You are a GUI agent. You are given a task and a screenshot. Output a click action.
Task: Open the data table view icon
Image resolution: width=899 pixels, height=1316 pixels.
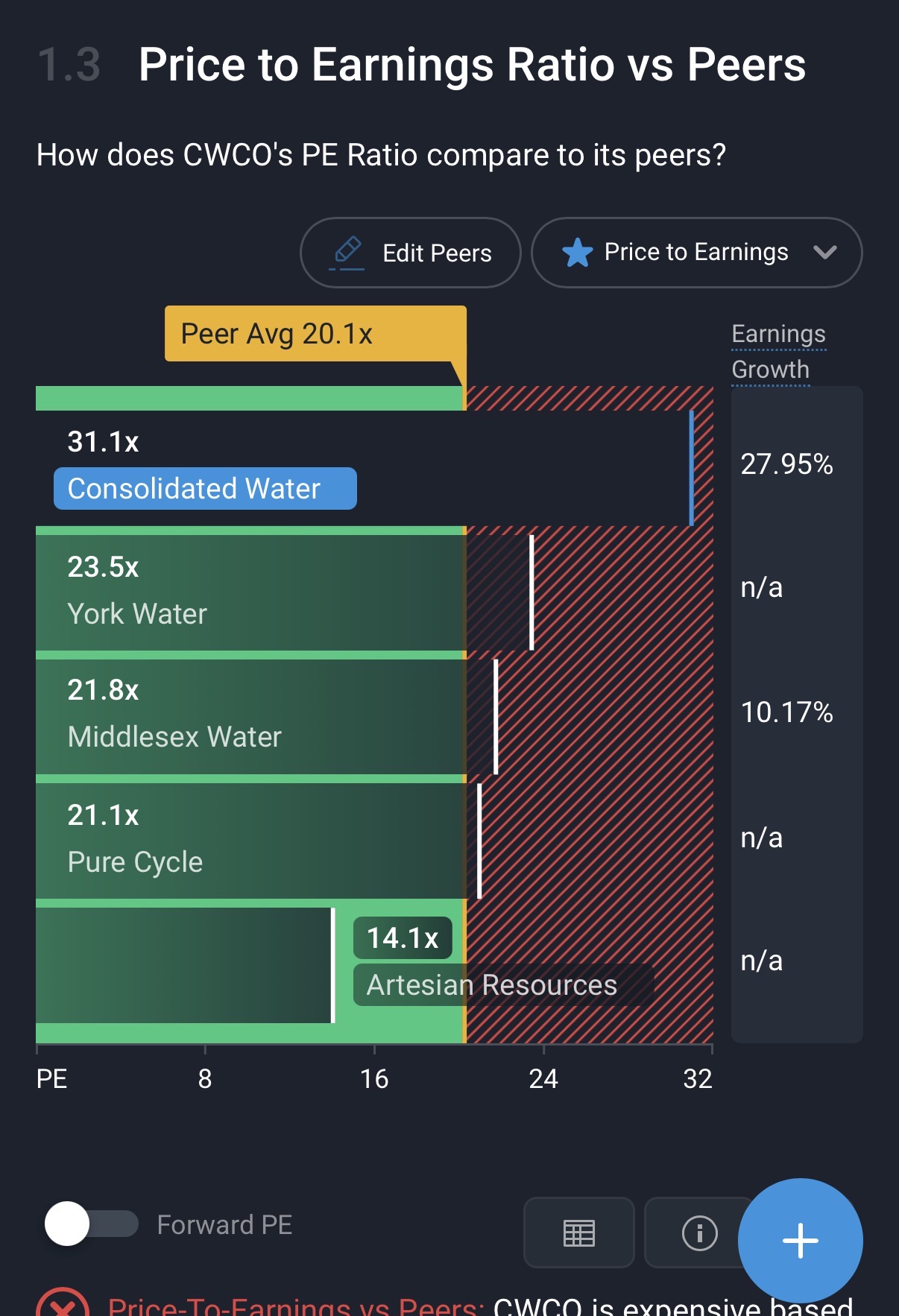pos(578,1233)
